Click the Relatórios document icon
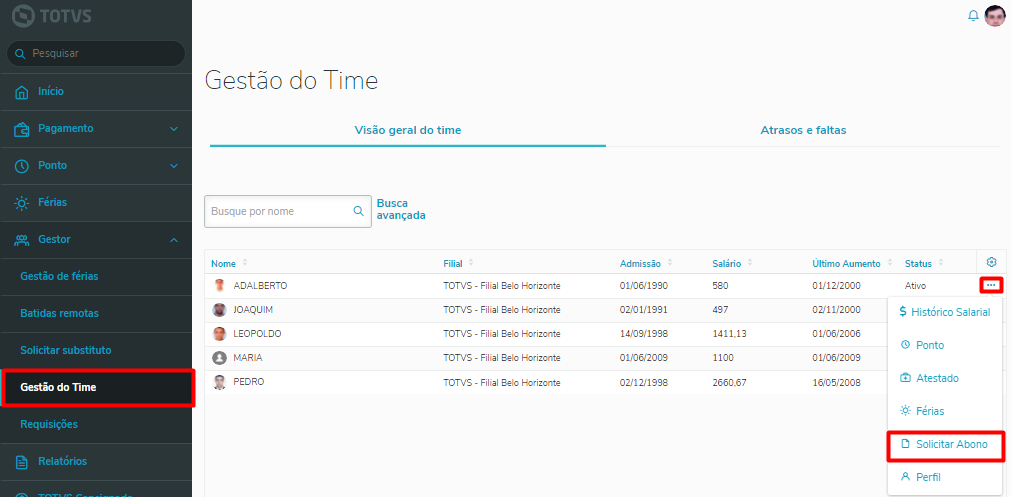The image size is (1011, 497). pos(21,462)
